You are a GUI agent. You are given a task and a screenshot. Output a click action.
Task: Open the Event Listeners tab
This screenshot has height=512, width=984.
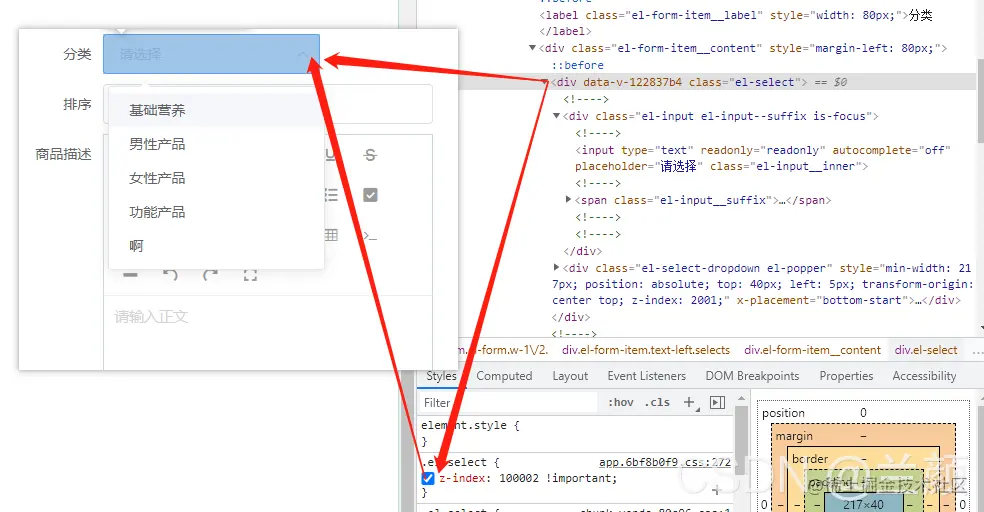(x=646, y=376)
